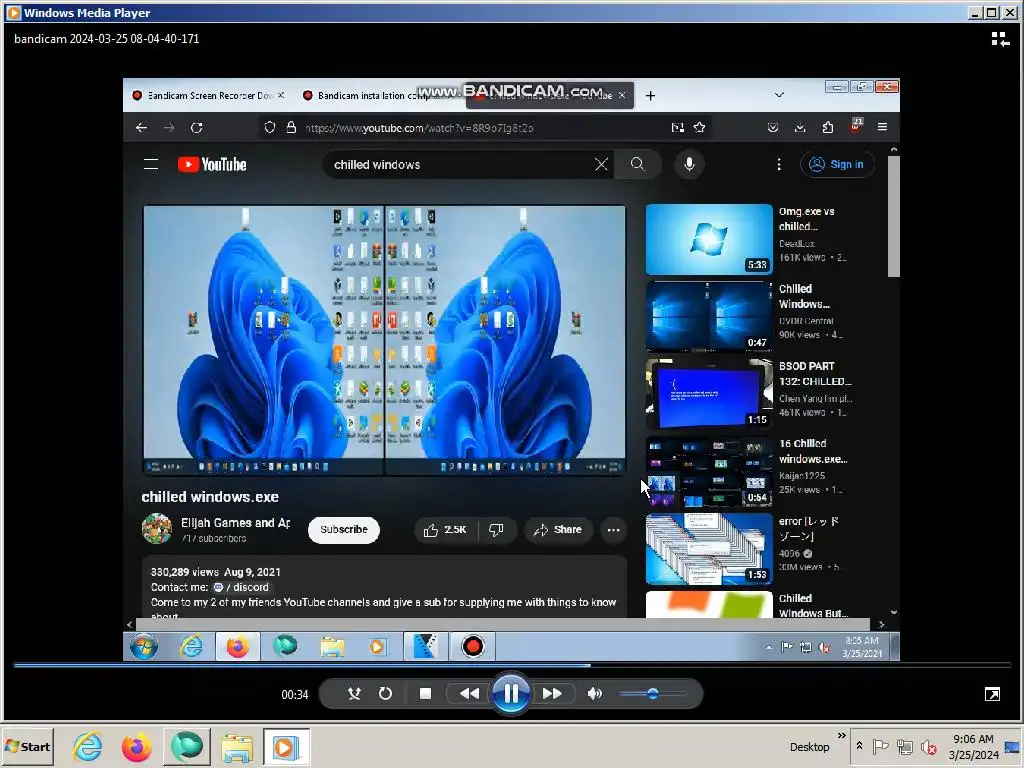Viewport: 1024px width, 768px height.
Task: Turn shuffle on in Media Player
Action: pyautogui.click(x=354, y=694)
